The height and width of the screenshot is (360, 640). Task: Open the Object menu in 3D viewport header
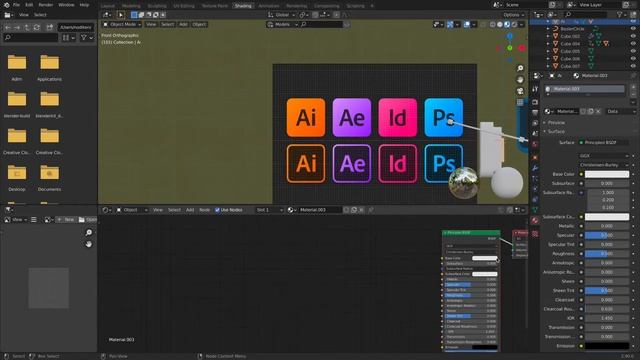click(x=199, y=24)
